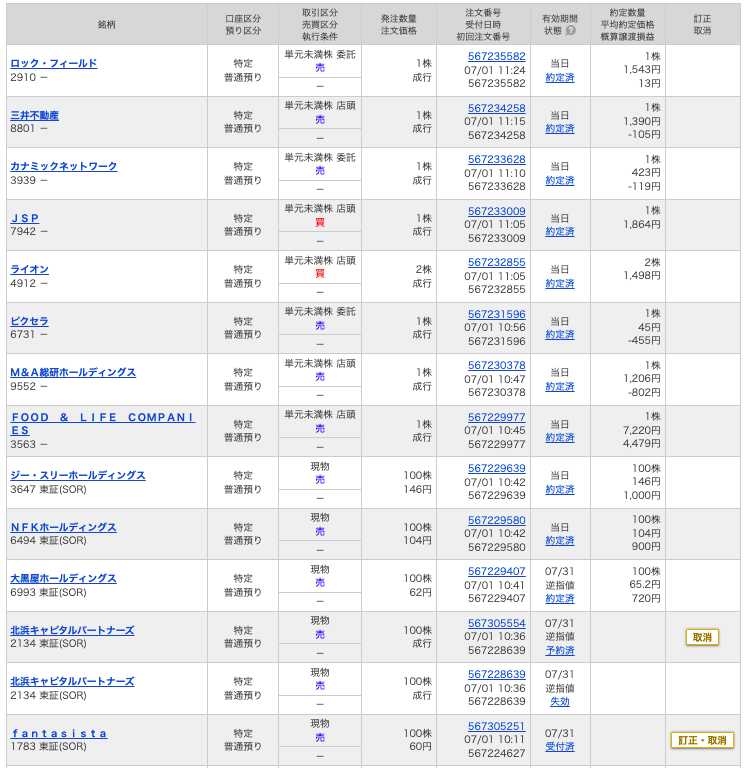
Task: Click 約定済 status for M&A総研 order
Action: (560, 386)
